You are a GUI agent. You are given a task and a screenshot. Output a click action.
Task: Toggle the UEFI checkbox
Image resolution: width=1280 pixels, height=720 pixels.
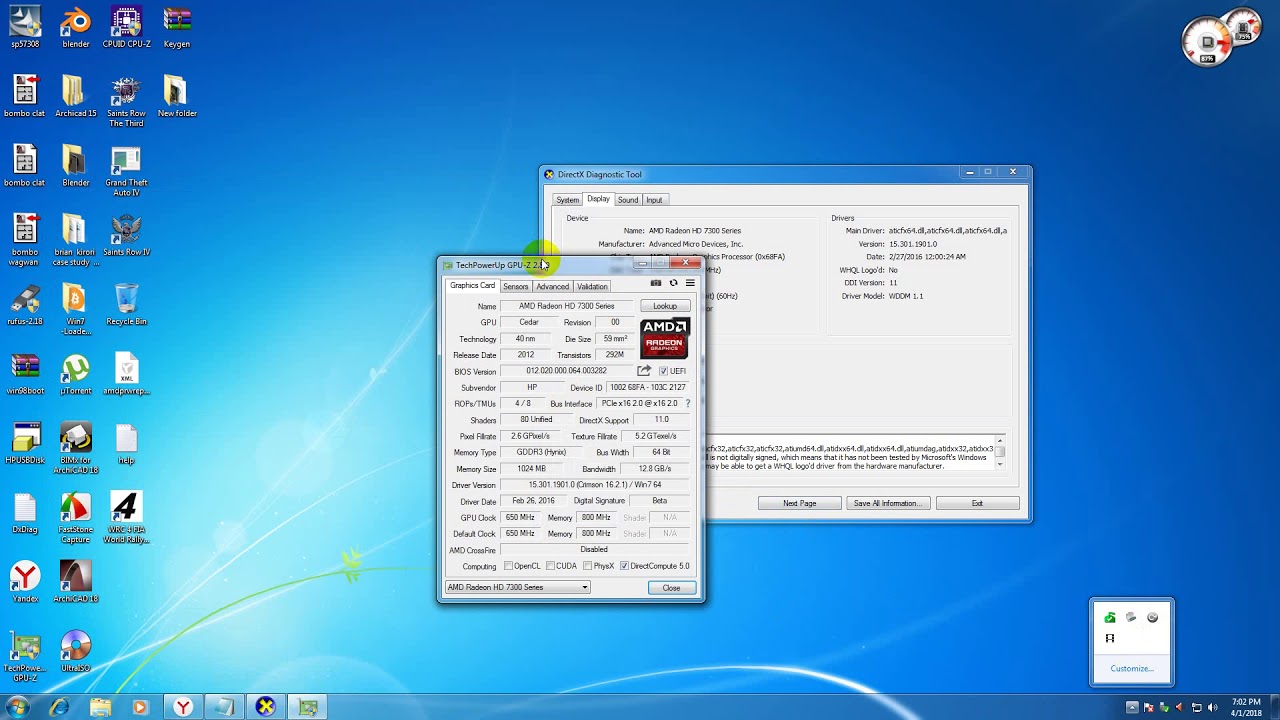click(x=663, y=371)
